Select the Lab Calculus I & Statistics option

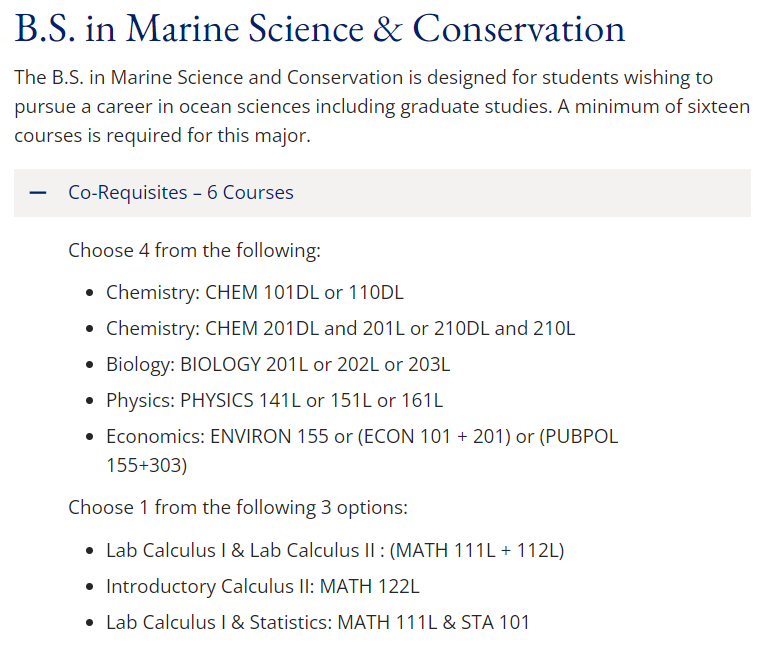pos(318,622)
